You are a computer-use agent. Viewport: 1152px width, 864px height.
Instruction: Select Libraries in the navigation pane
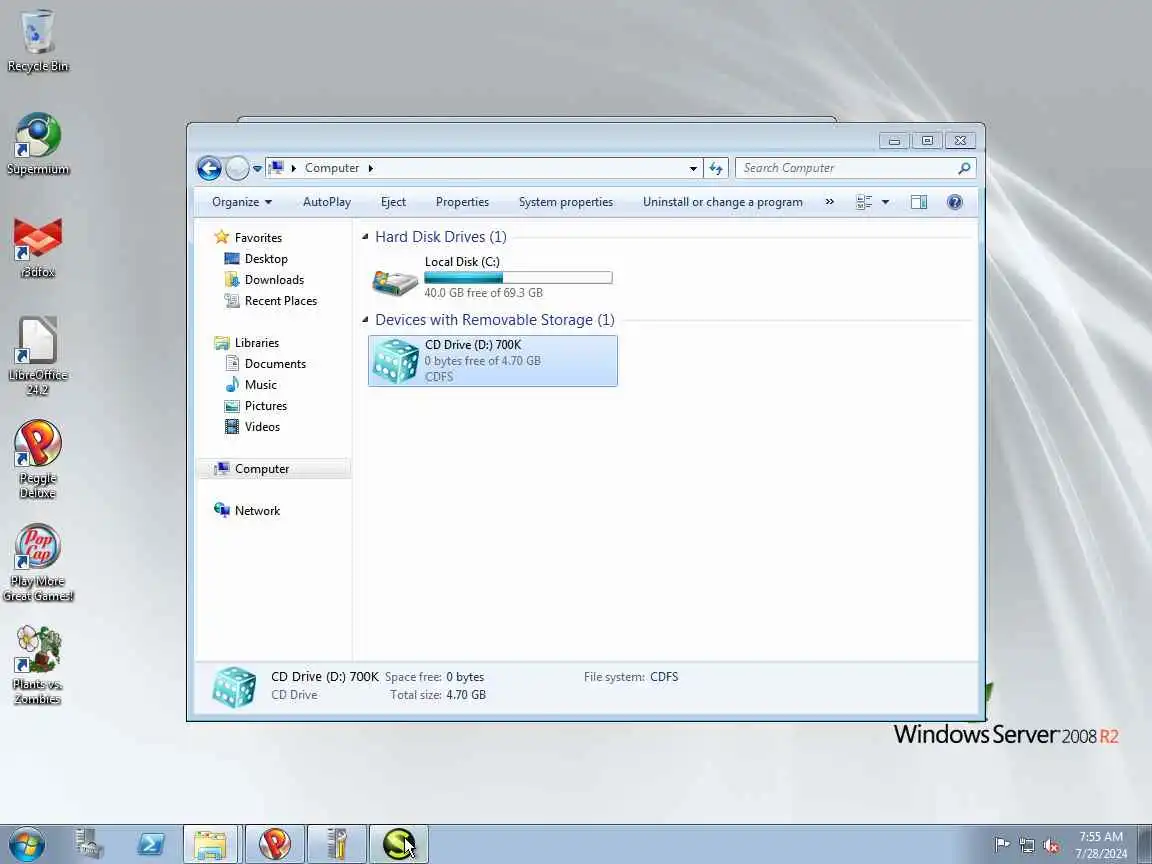pyautogui.click(x=256, y=342)
